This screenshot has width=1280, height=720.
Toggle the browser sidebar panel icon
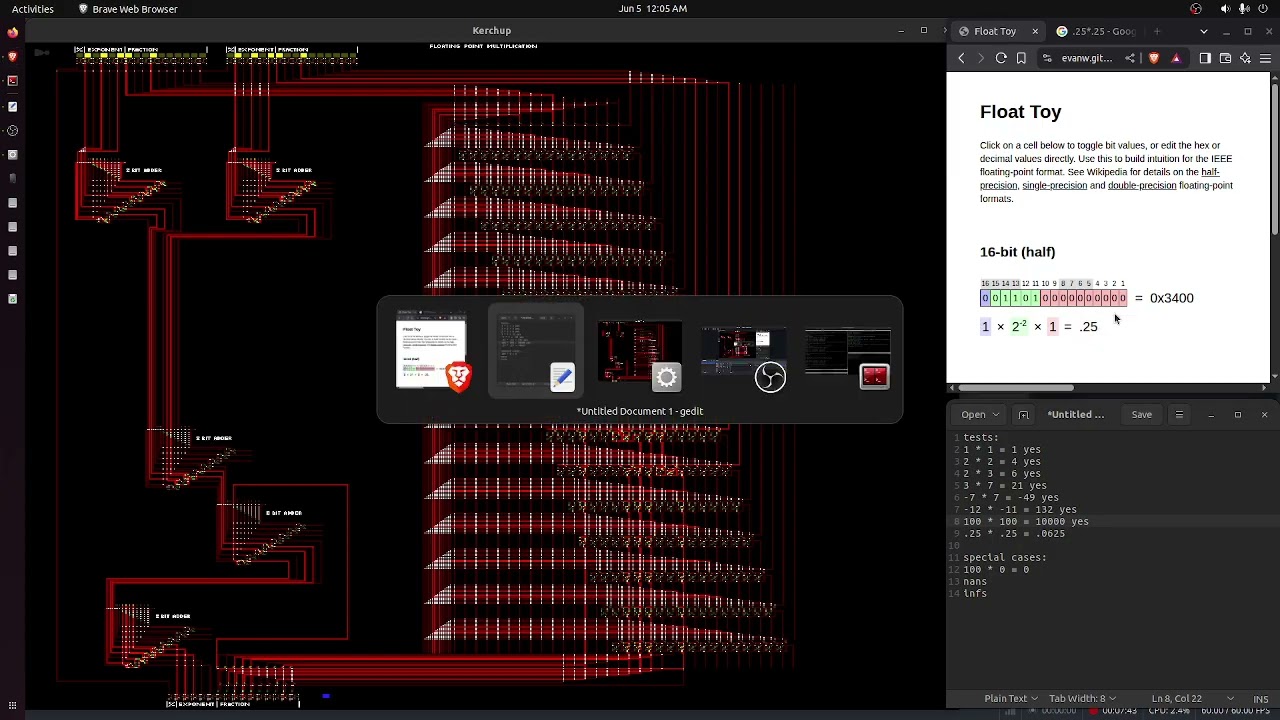click(x=1205, y=58)
